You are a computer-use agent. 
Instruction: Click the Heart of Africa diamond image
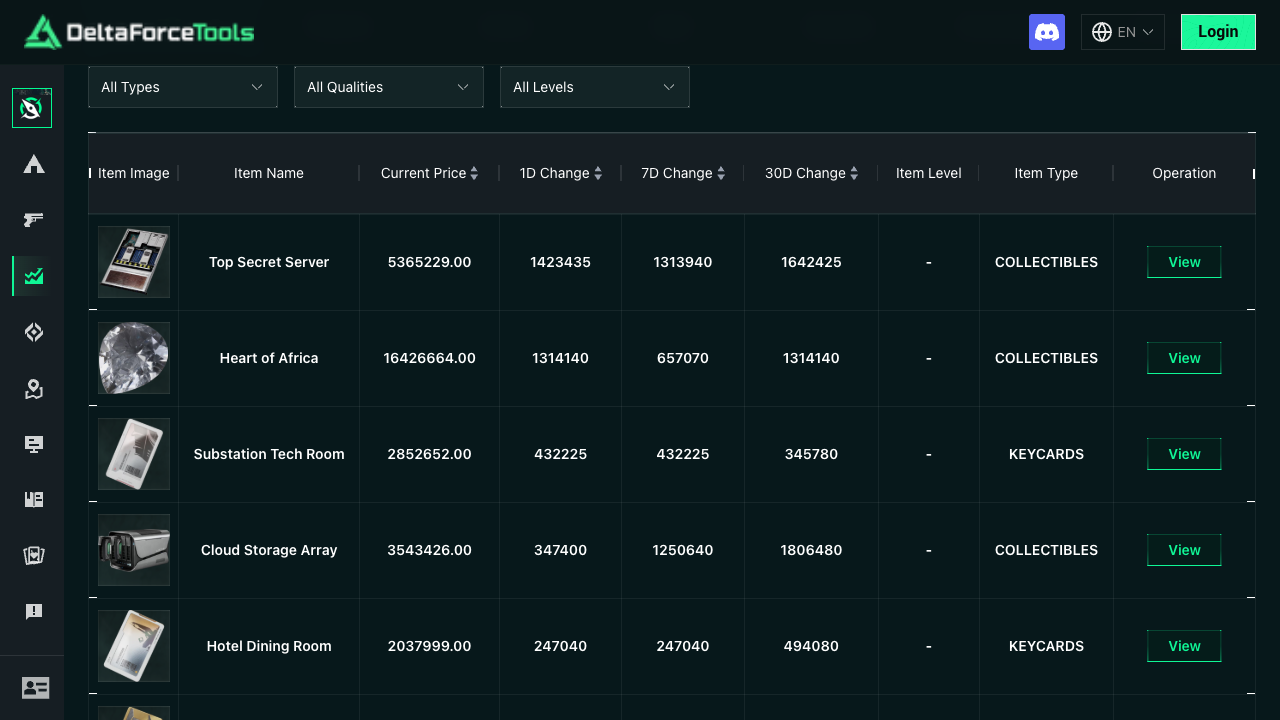(x=134, y=358)
